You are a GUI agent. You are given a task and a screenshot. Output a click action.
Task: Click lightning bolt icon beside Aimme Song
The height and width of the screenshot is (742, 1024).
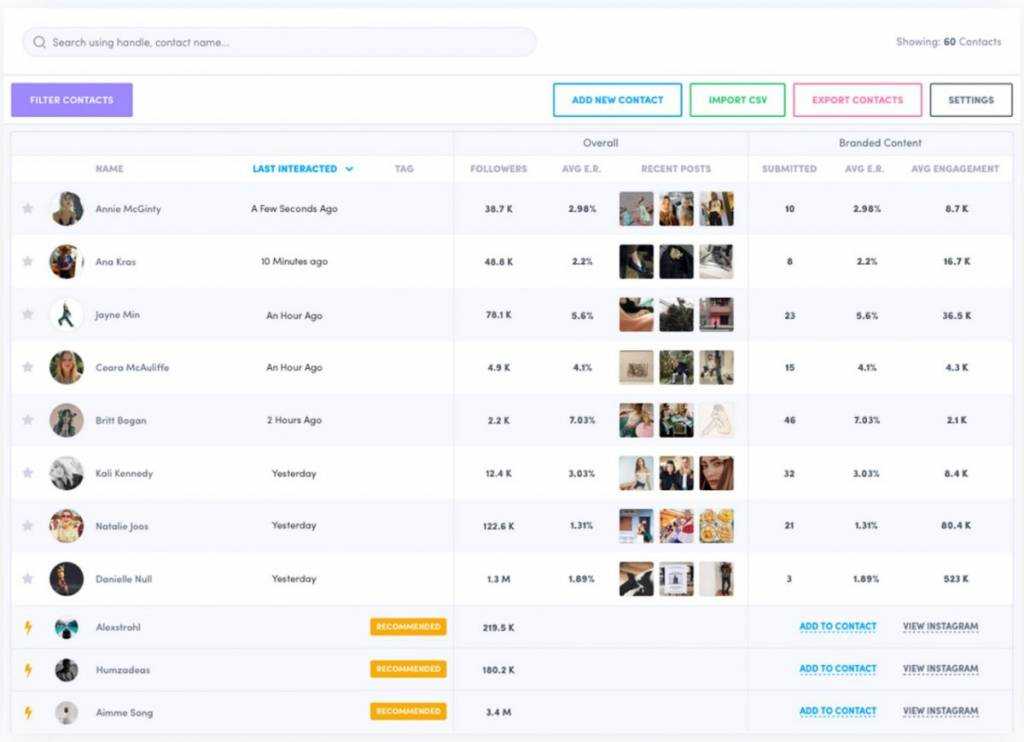tap(28, 712)
